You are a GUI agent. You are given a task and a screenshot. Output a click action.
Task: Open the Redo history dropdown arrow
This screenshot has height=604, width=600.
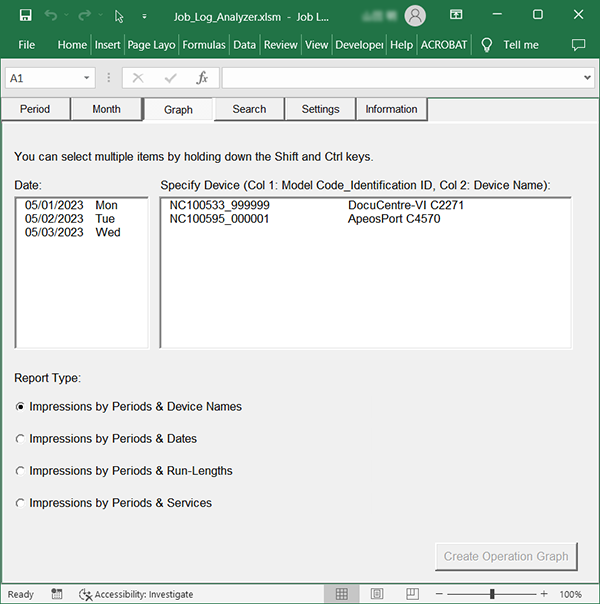(x=101, y=15)
